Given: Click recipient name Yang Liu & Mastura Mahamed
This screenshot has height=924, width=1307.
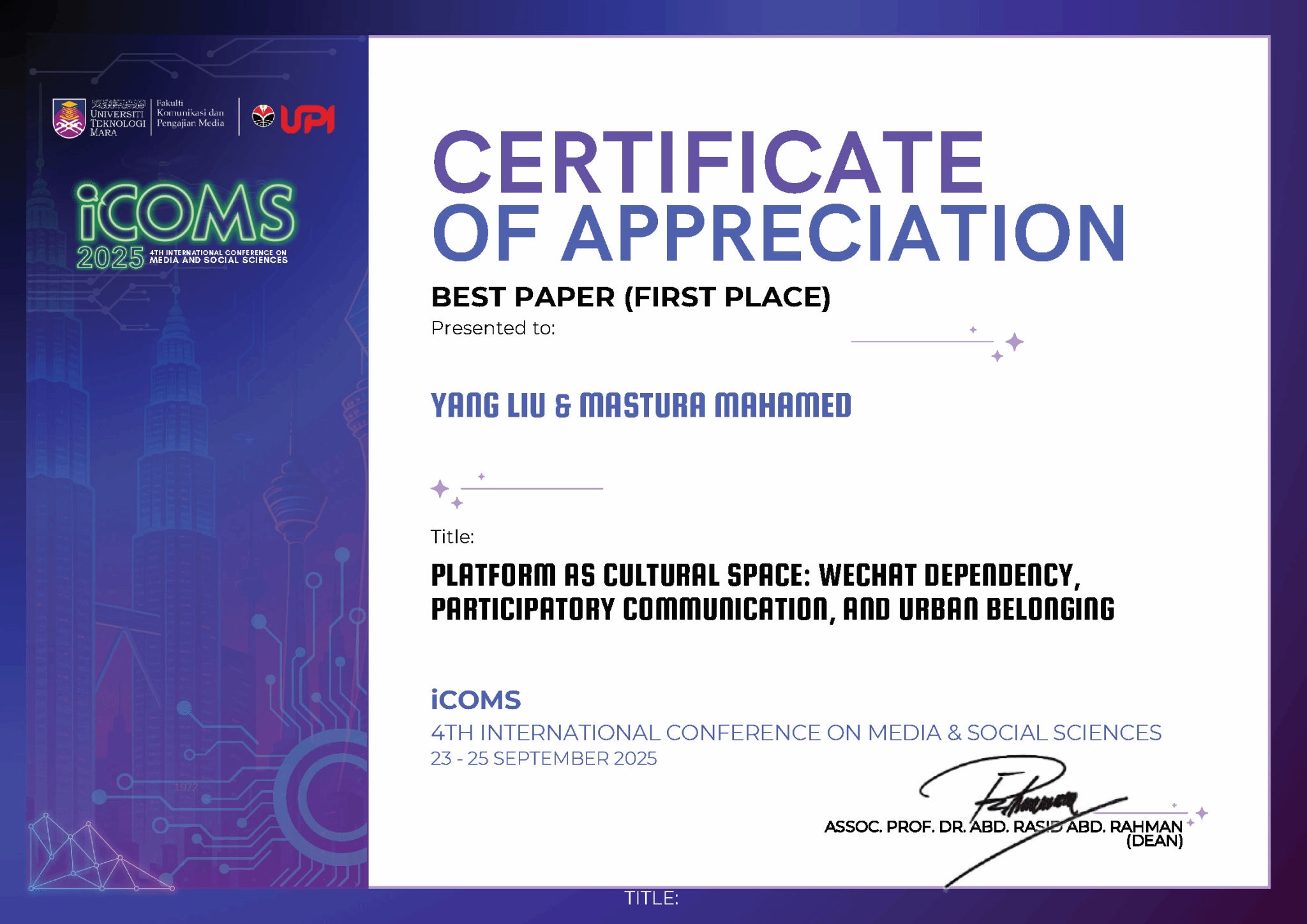Looking at the screenshot, I should point(641,406).
